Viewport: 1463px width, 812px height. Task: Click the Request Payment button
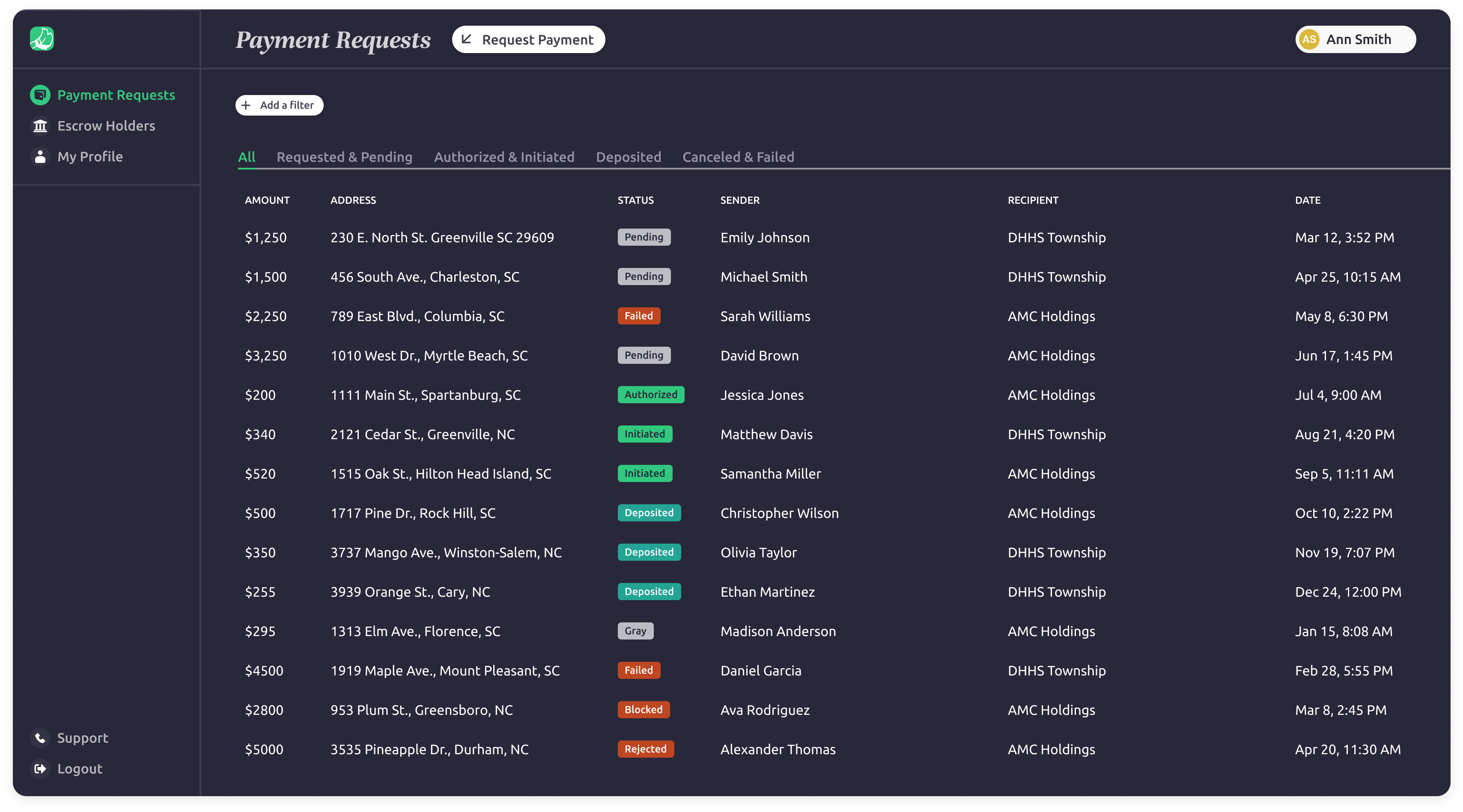point(528,39)
